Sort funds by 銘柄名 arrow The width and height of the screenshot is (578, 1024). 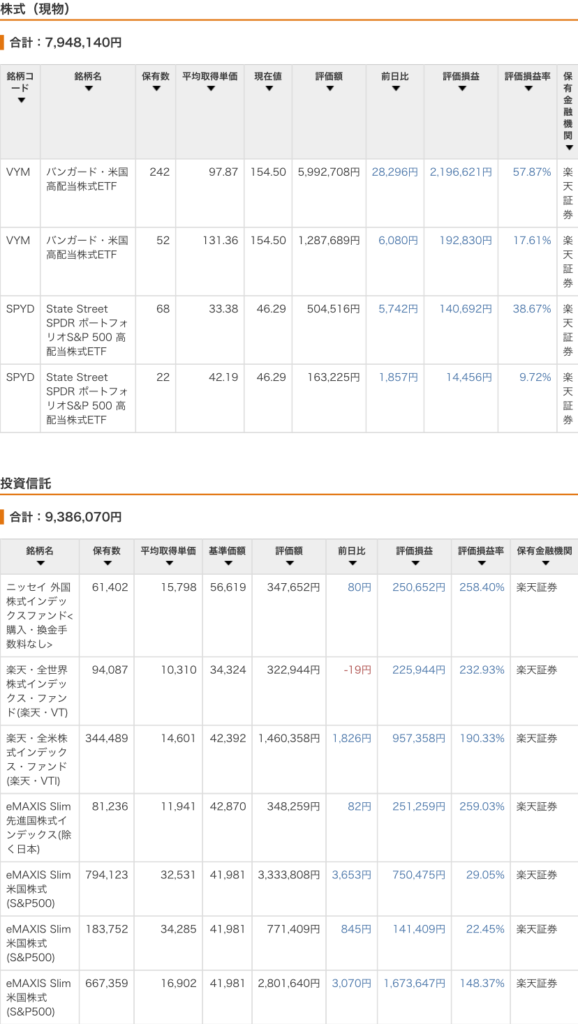pos(40,563)
